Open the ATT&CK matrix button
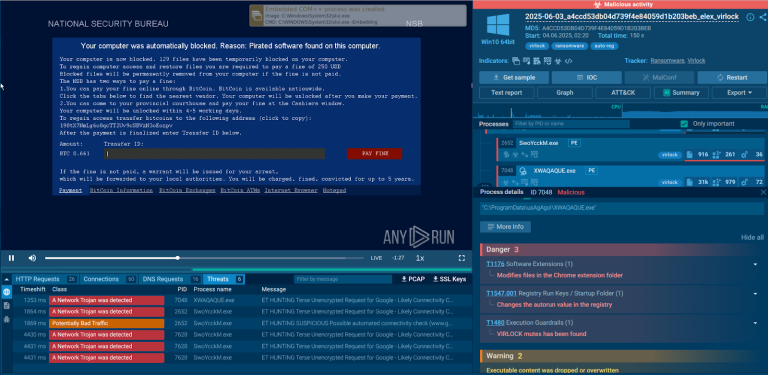768x375 pixels. pyautogui.click(x=623, y=93)
